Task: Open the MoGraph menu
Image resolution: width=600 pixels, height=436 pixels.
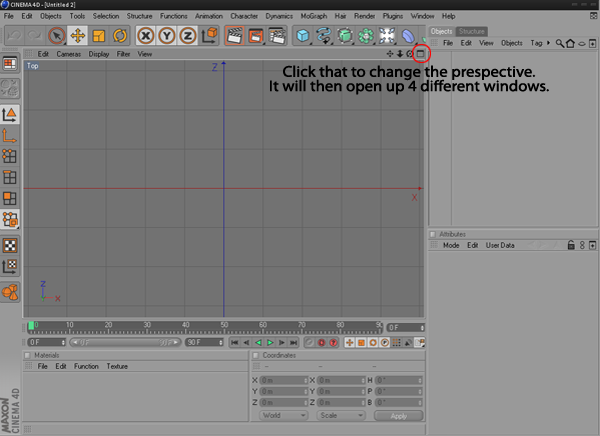Action: [x=314, y=16]
